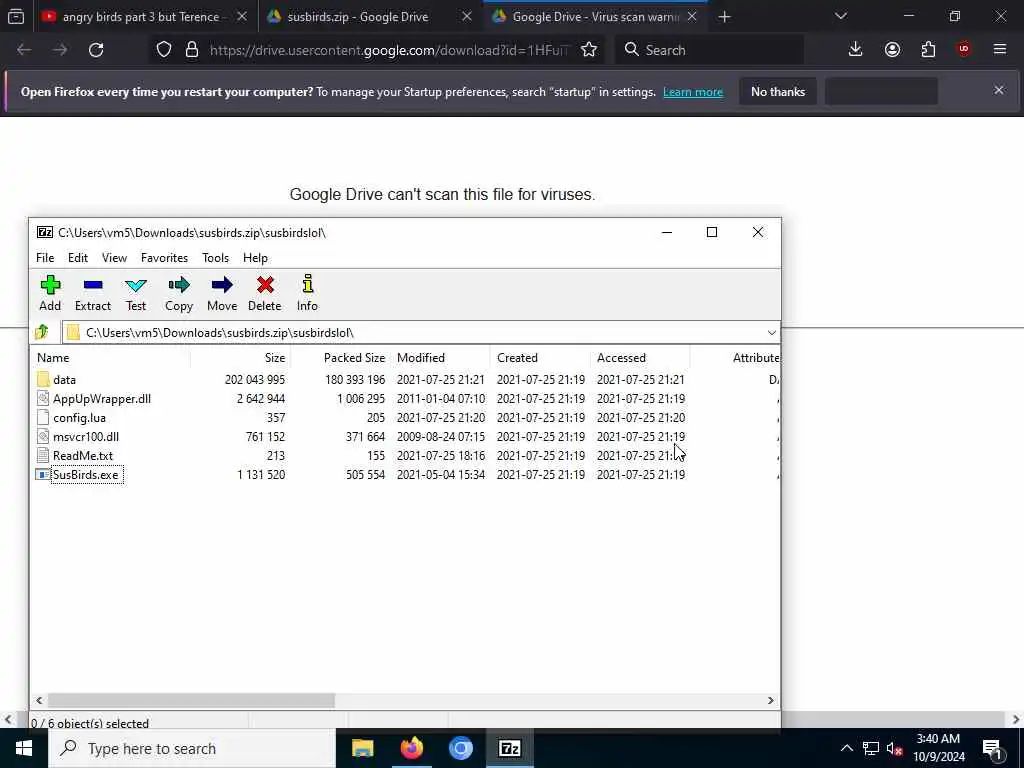Open the Firefox extensions puzzle icon
1024x768 pixels.
tap(928, 50)
